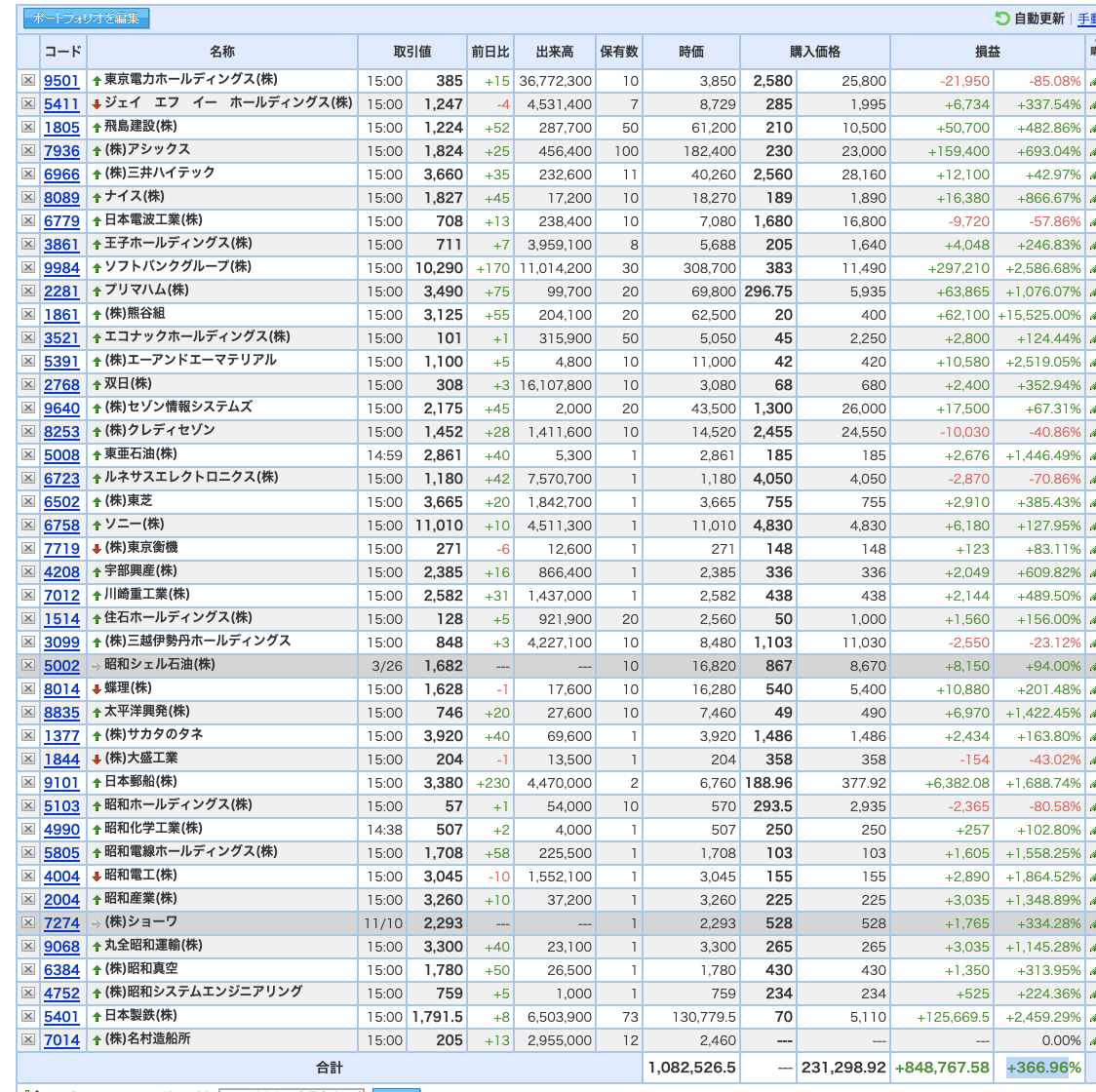The height and width of the screenshot is (1092, 1096).
Task: Click the 時価 column header
Action: 691,52
